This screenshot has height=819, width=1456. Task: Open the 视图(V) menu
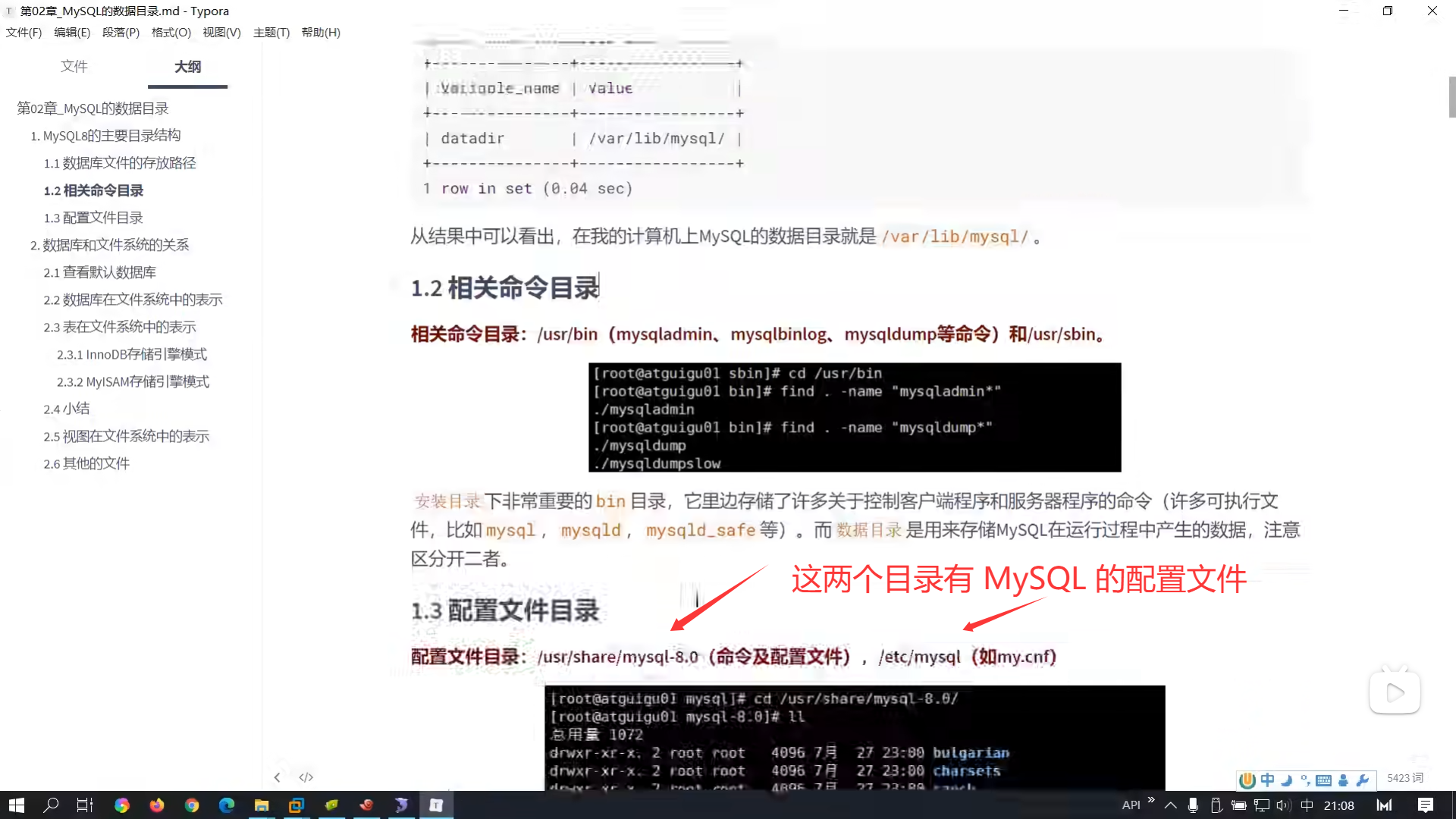pyautogui.click(x=221, y=33)
